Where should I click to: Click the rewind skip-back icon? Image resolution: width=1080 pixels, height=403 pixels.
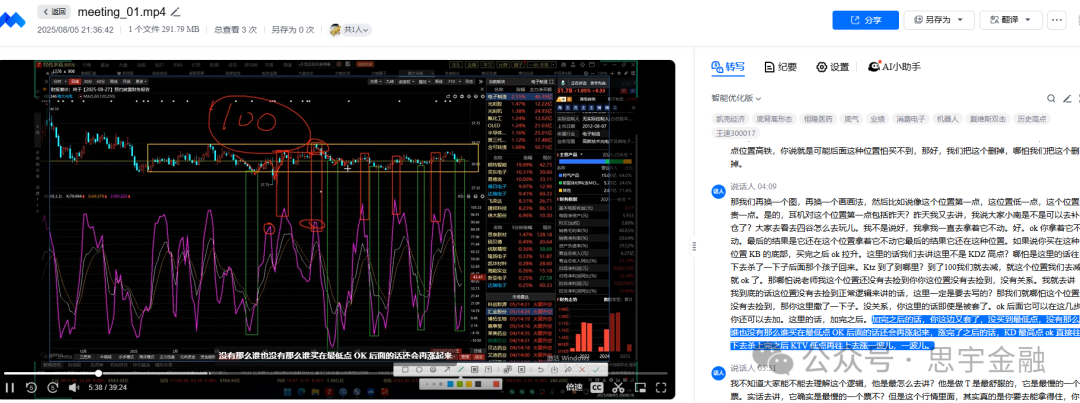(x=32, y=387)
